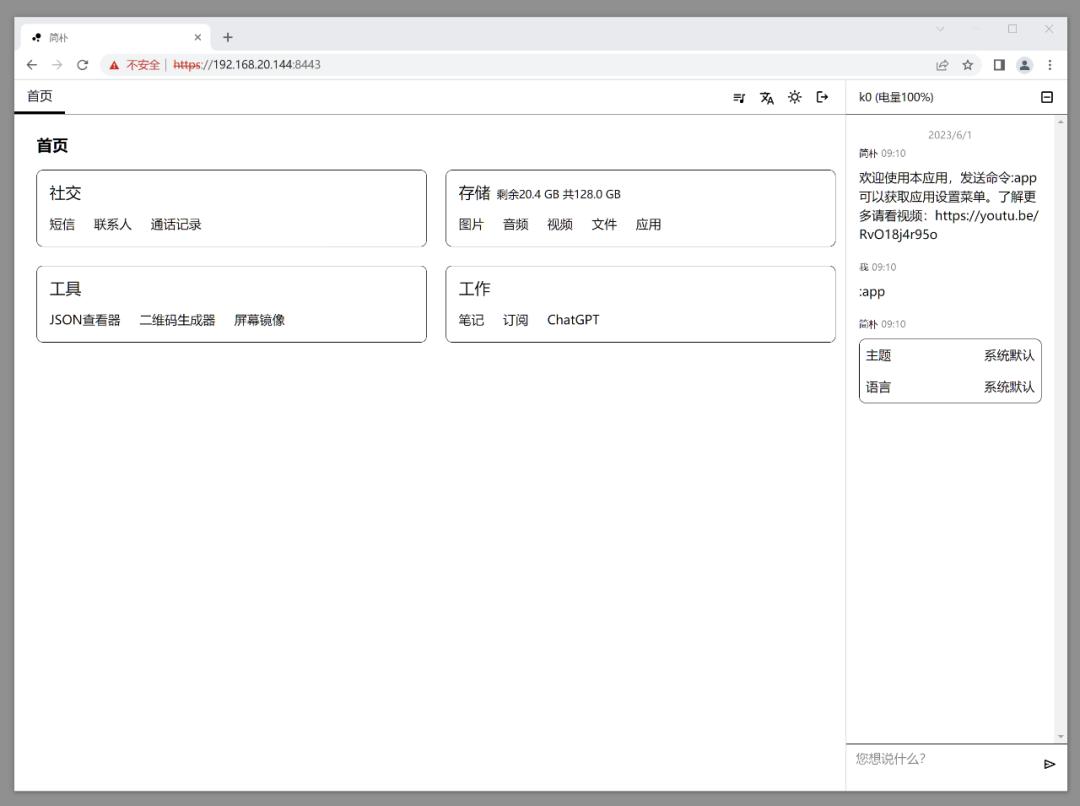
Task: Click the brightness theme icon
Action: [x=794, y=97]
